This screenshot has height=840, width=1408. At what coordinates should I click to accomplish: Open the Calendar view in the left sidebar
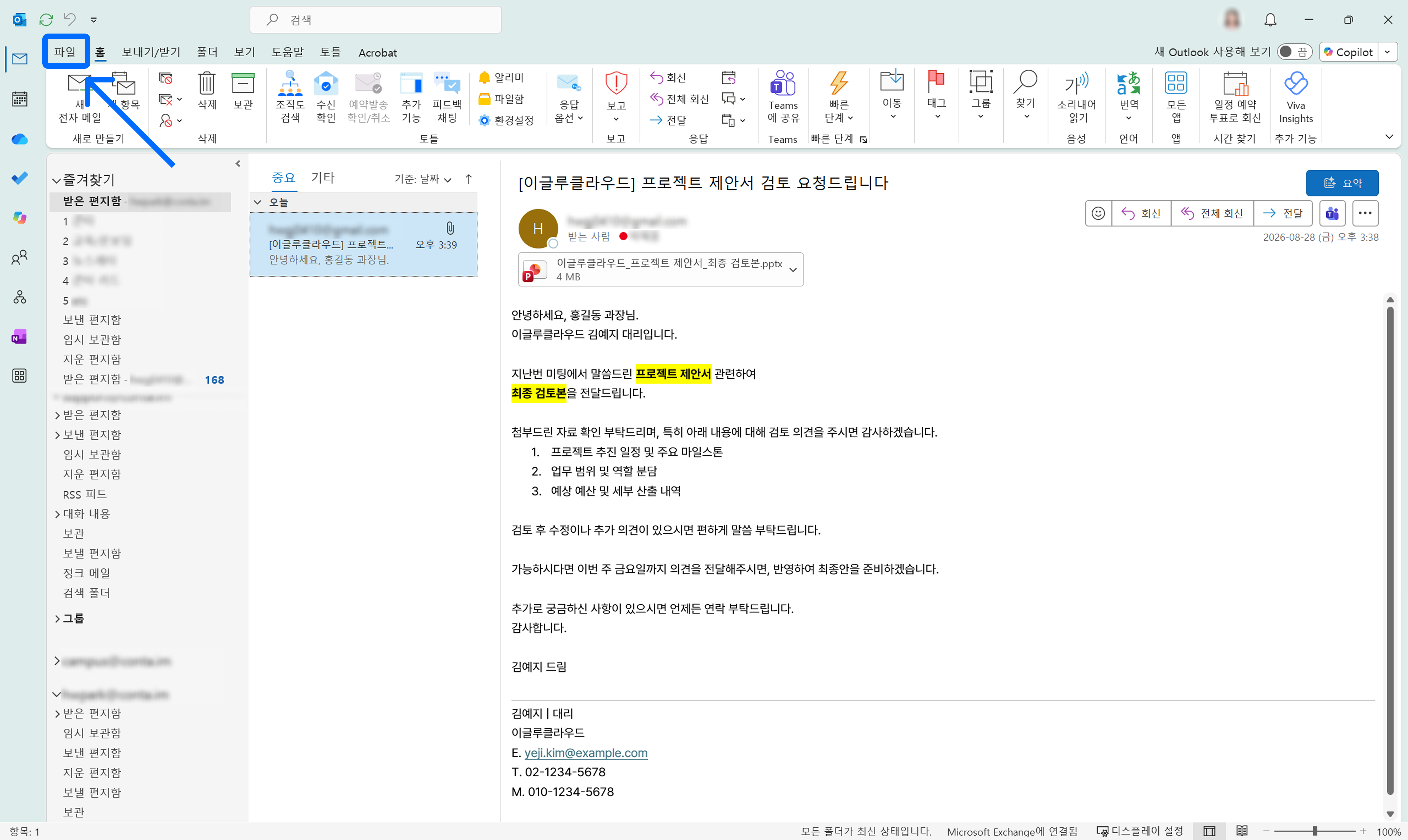click(x=20, y=99)
